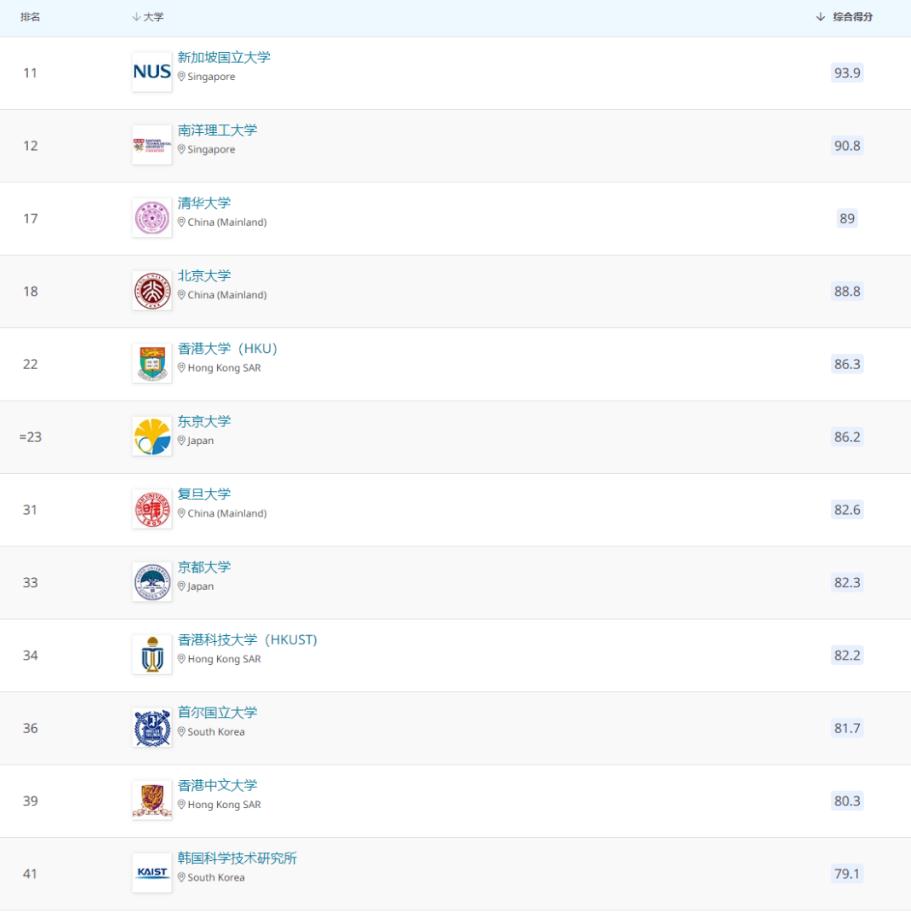
Task: Select the Fudan University red emblem
Action: (x=152, y=509)
